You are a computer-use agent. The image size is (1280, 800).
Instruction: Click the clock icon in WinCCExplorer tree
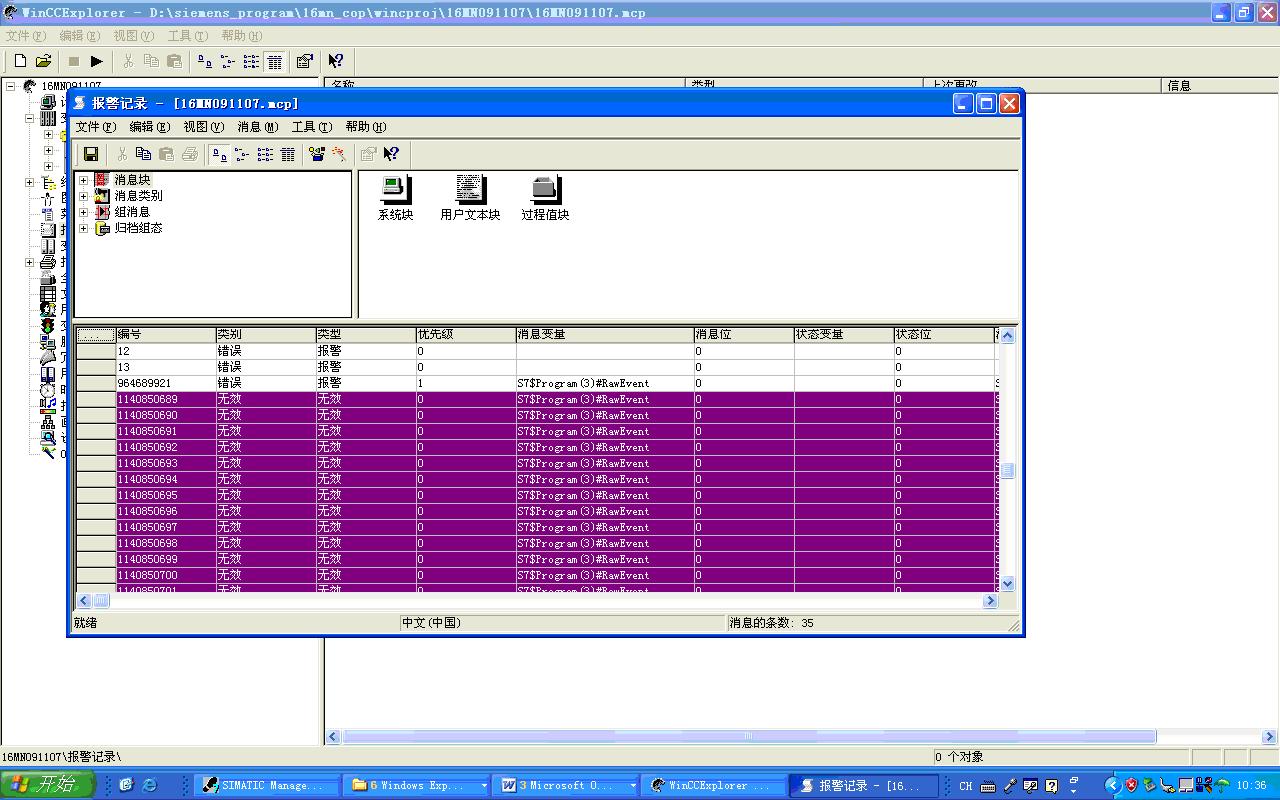point(48,390)
